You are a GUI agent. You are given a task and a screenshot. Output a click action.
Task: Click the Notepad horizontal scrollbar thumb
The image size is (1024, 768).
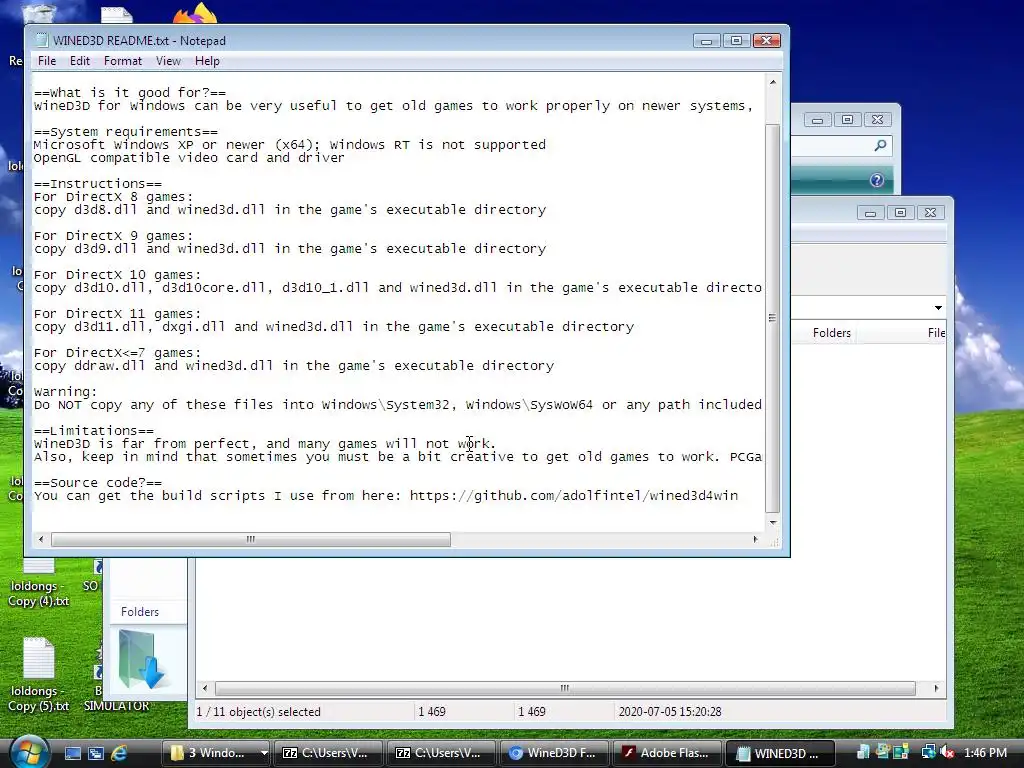click(x=251, y=539)
